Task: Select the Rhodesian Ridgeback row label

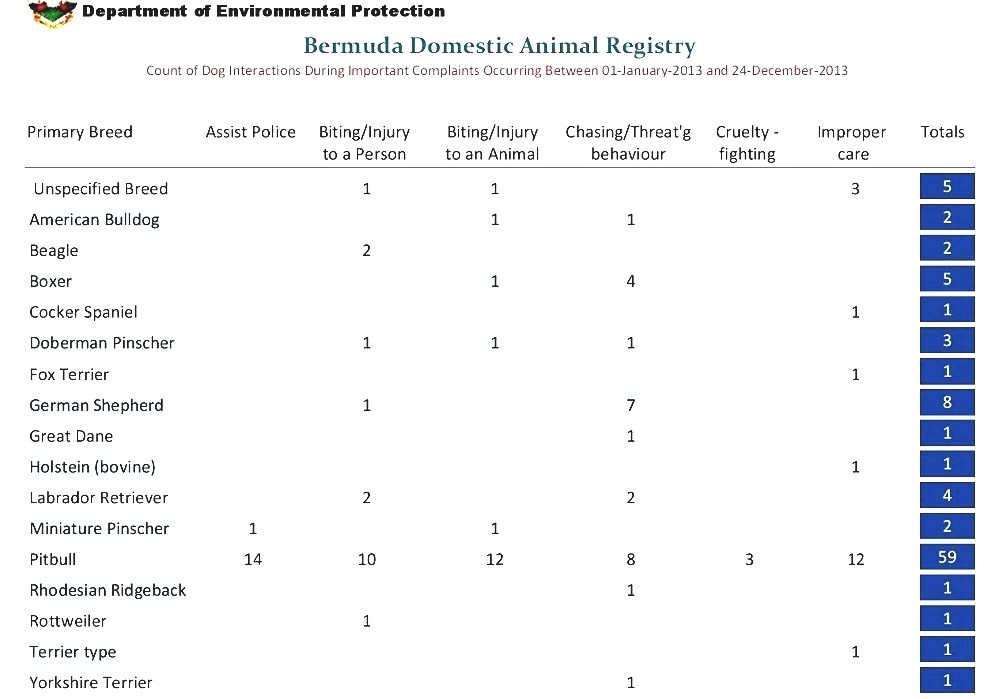Action: pos(108,591)
